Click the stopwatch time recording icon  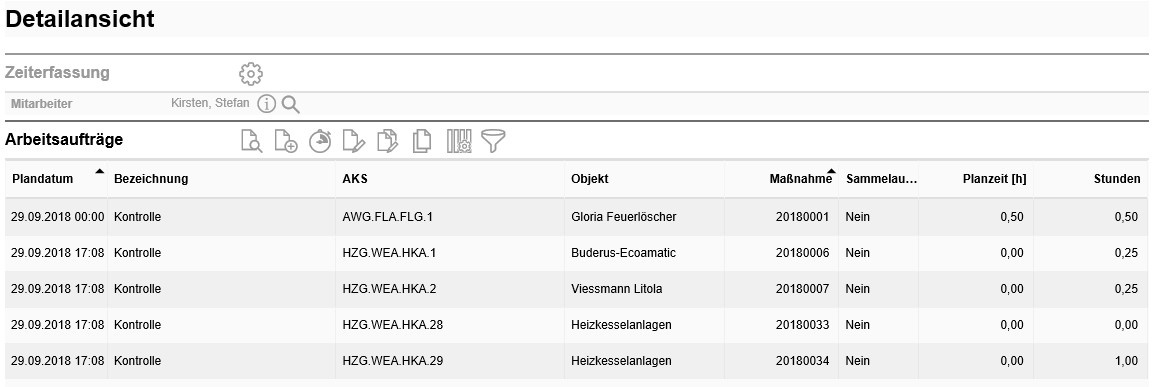pyautogui.click(x=320, y=141)
